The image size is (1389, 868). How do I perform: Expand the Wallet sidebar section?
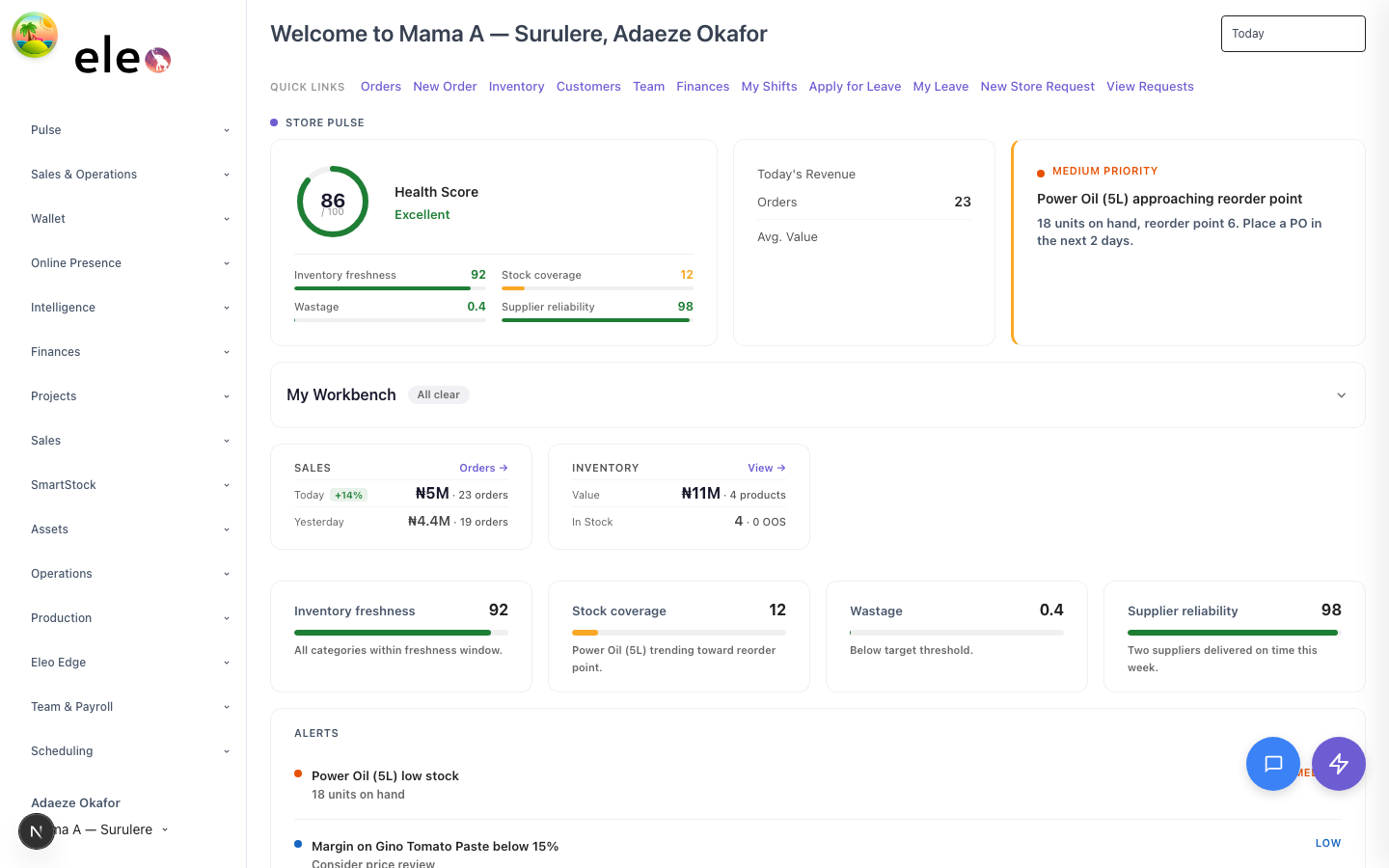click(x=130, y=219)
